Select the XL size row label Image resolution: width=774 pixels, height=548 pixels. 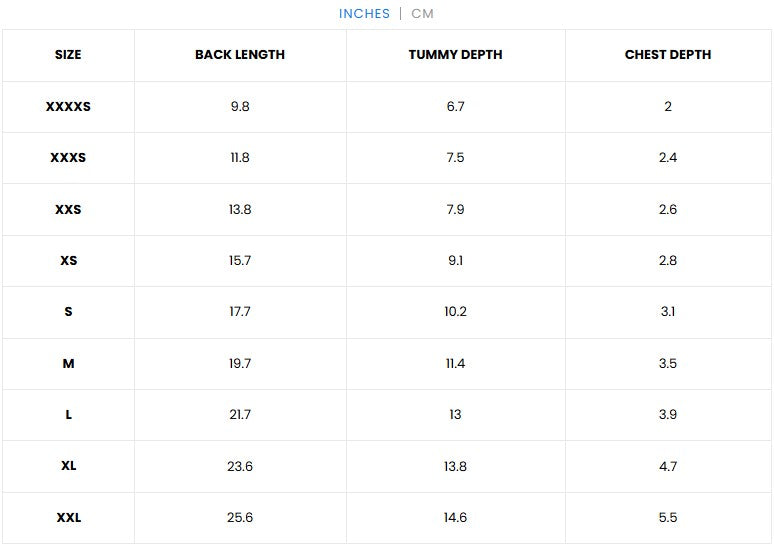[68, 466]
